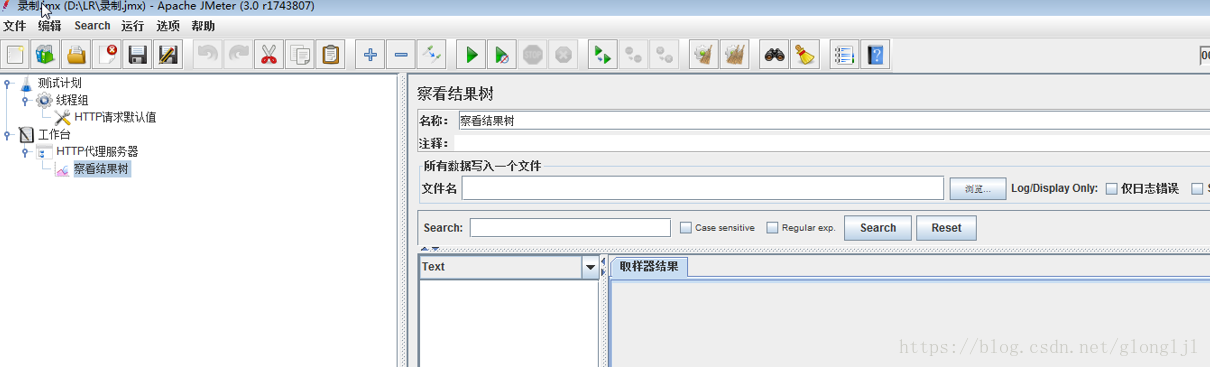
Task: Open the 文件 menu
Action: [15, 26]
